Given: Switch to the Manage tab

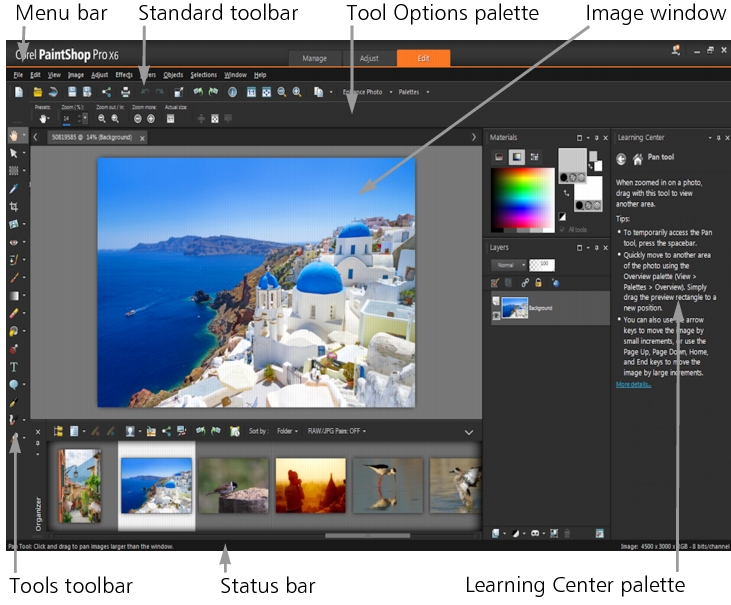Looking at the screenshot, I should (x=315, y=58).
